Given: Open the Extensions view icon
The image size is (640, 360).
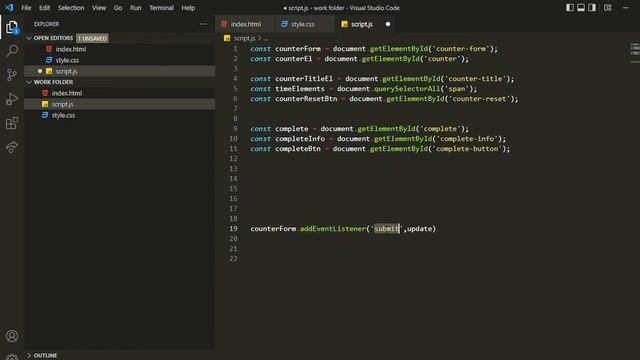Looking at the screenshot, I should click(x=12, y=123).
